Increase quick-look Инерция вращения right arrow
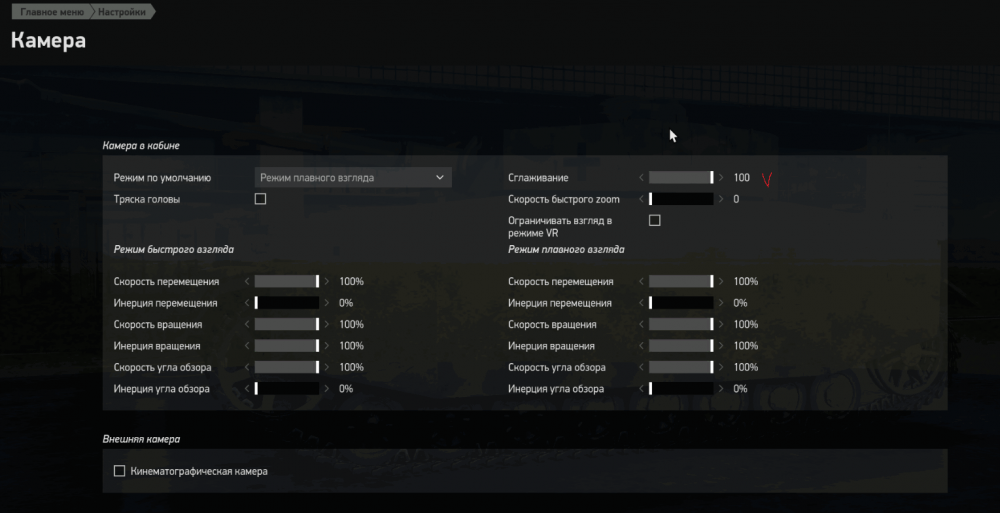 327,346
